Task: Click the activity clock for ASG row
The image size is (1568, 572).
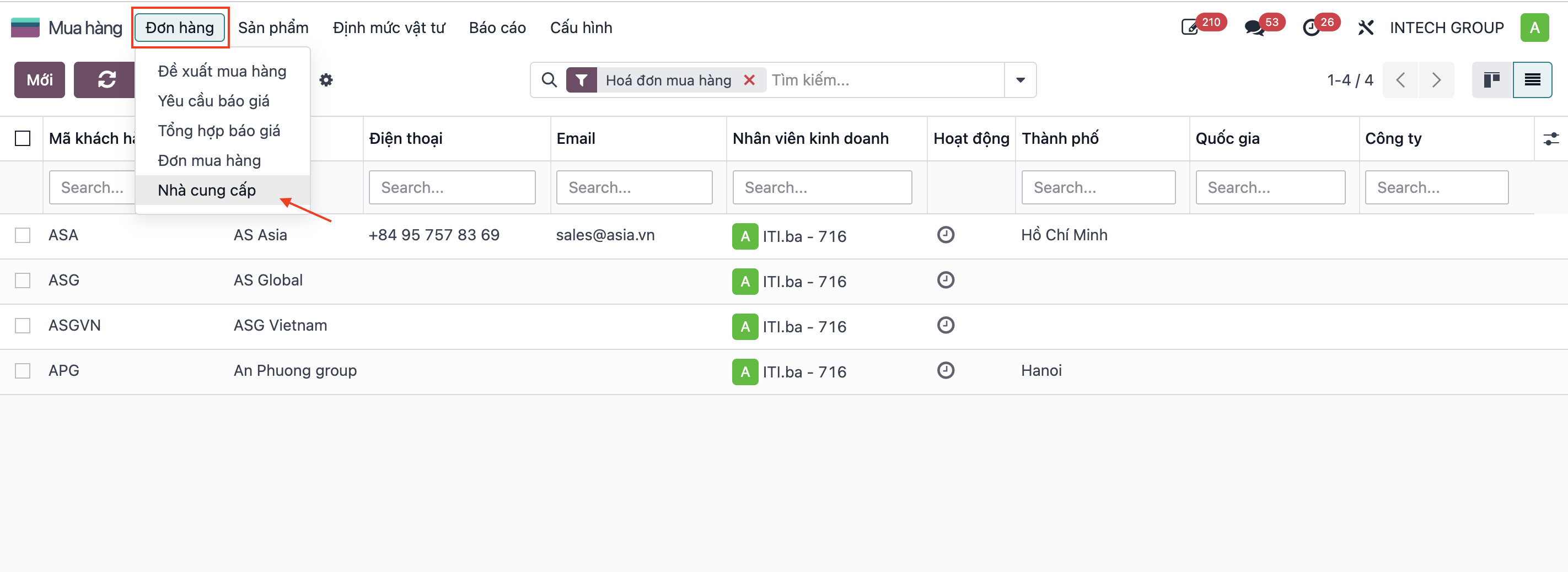Action: pos(946,280)
